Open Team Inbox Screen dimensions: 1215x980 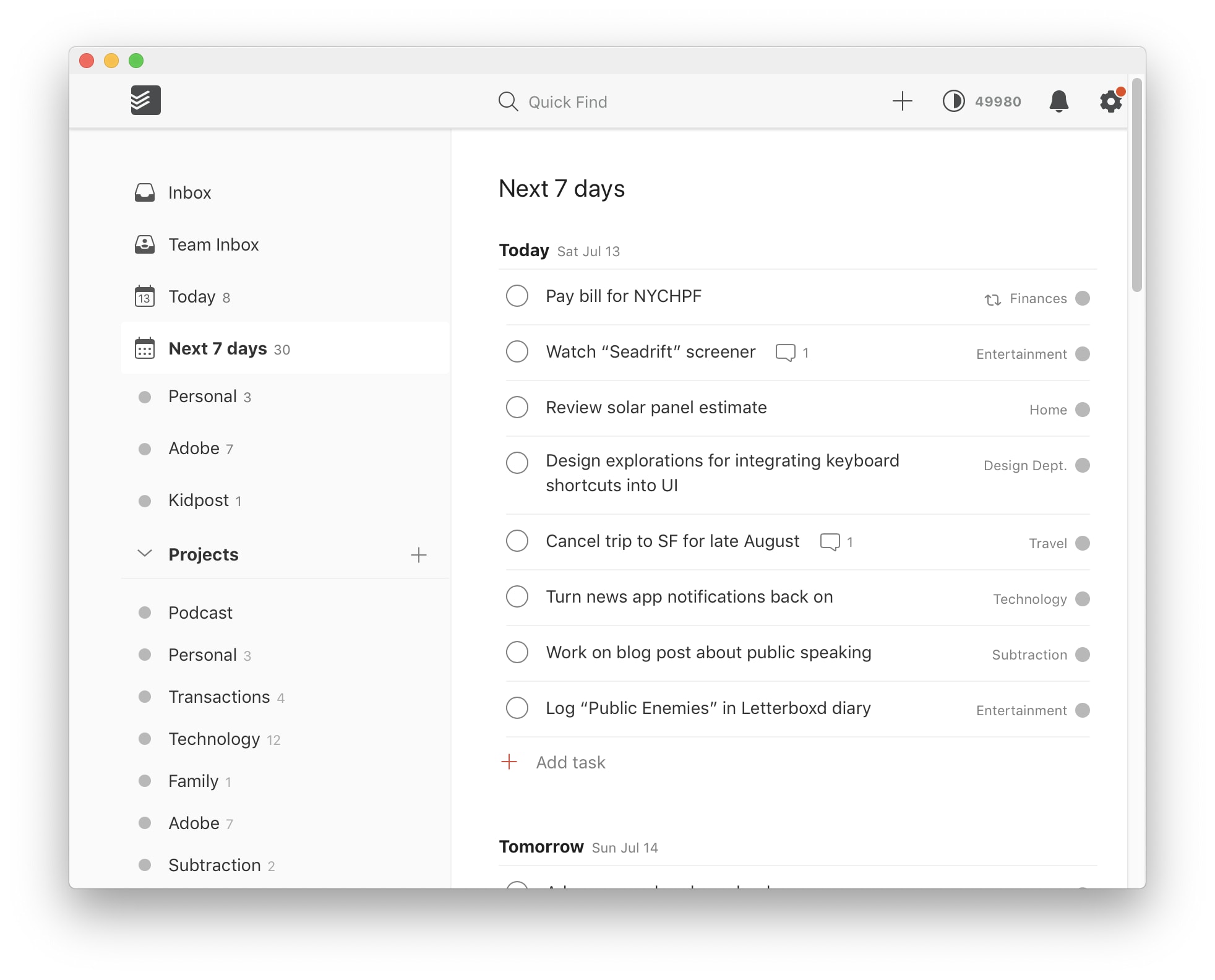[213, 244]
